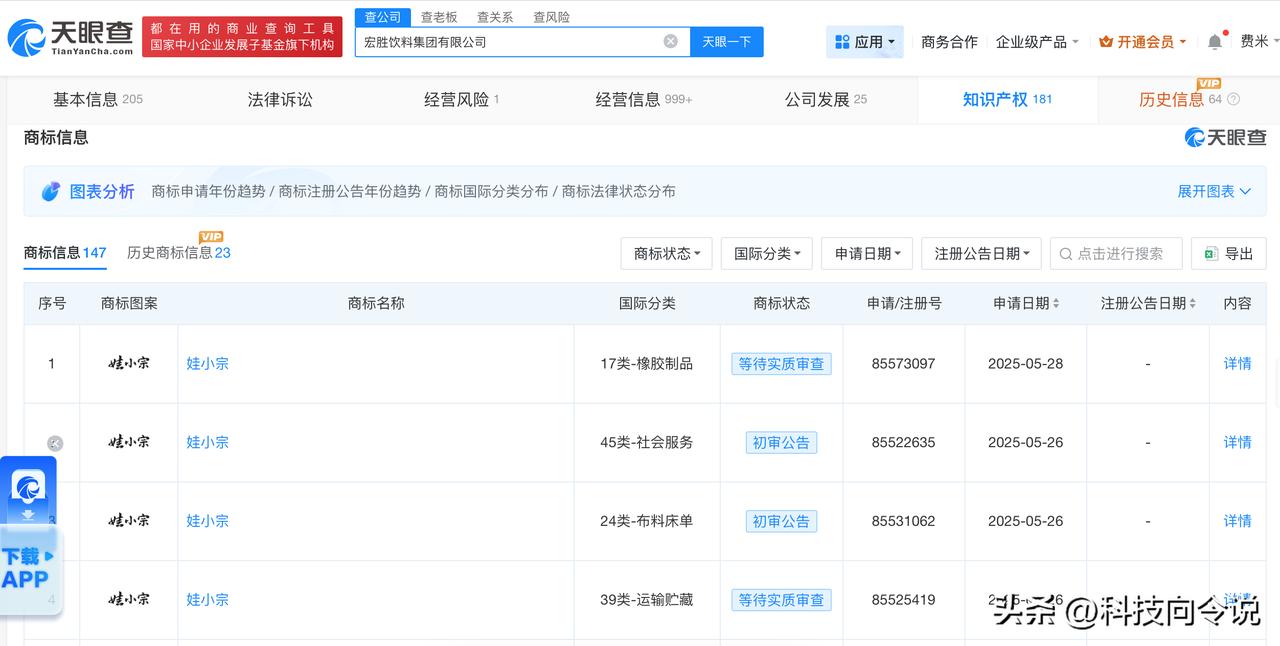Open 详情 for registration 85573097
1280x646 pixels.
(1238, 363)
